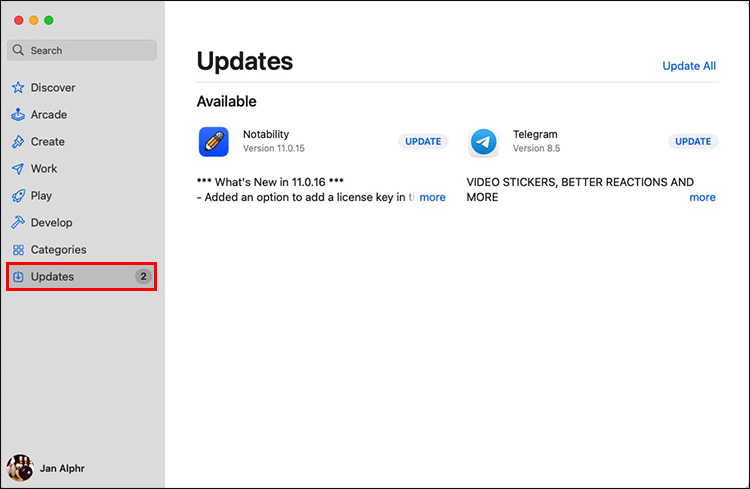Click the Play rocket icon
The height and width of the screenshot is (489, 750).
18,196
